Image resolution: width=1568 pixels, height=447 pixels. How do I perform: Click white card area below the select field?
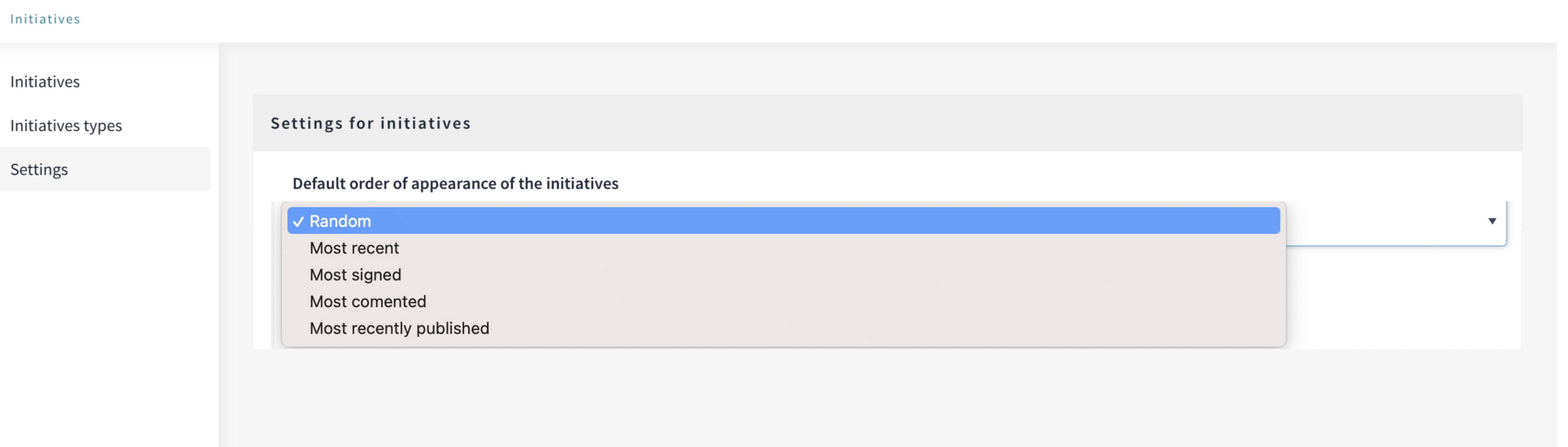(x=1400, y=299)
